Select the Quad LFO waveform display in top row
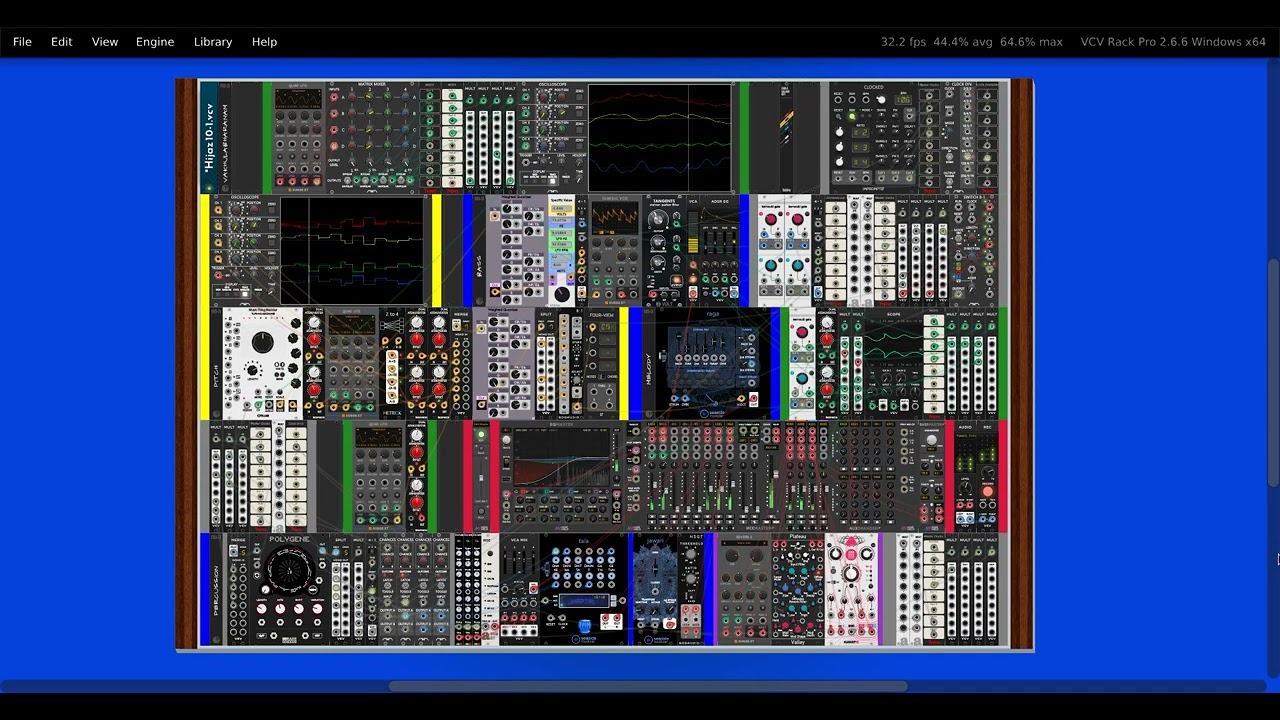The image size is (1280, 720). (x=298, y=98)
